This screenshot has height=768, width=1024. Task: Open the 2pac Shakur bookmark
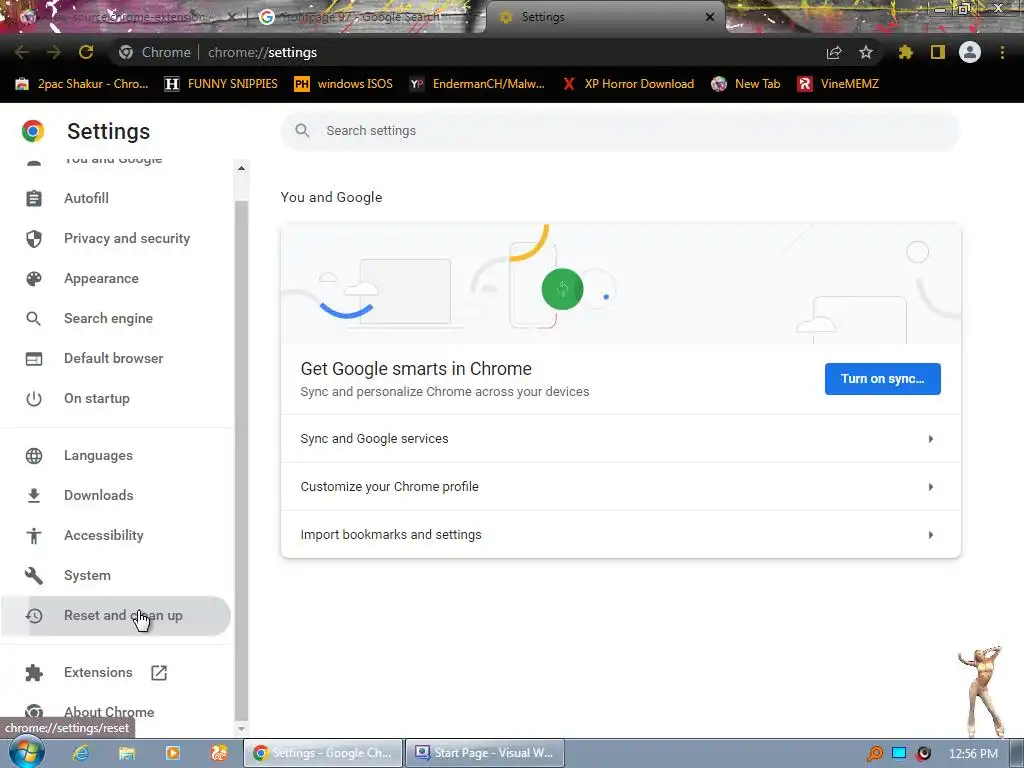pyautogui.click(x=82, y=84)
